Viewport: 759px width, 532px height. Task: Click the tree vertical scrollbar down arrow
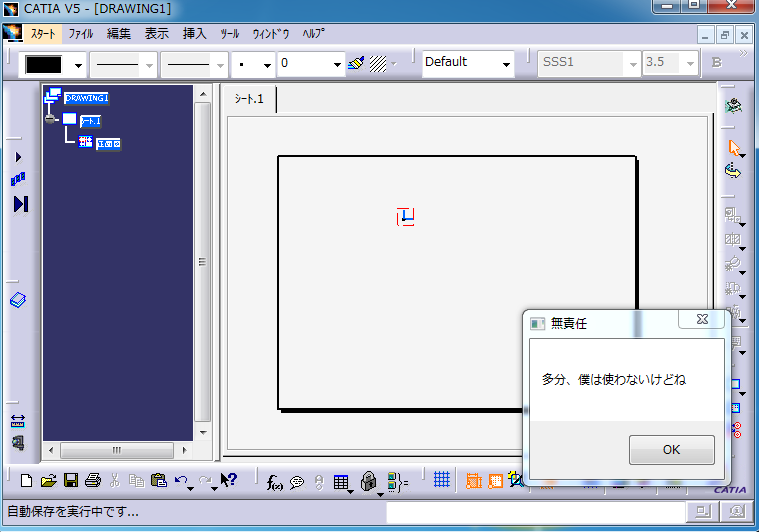coord(203,432)
